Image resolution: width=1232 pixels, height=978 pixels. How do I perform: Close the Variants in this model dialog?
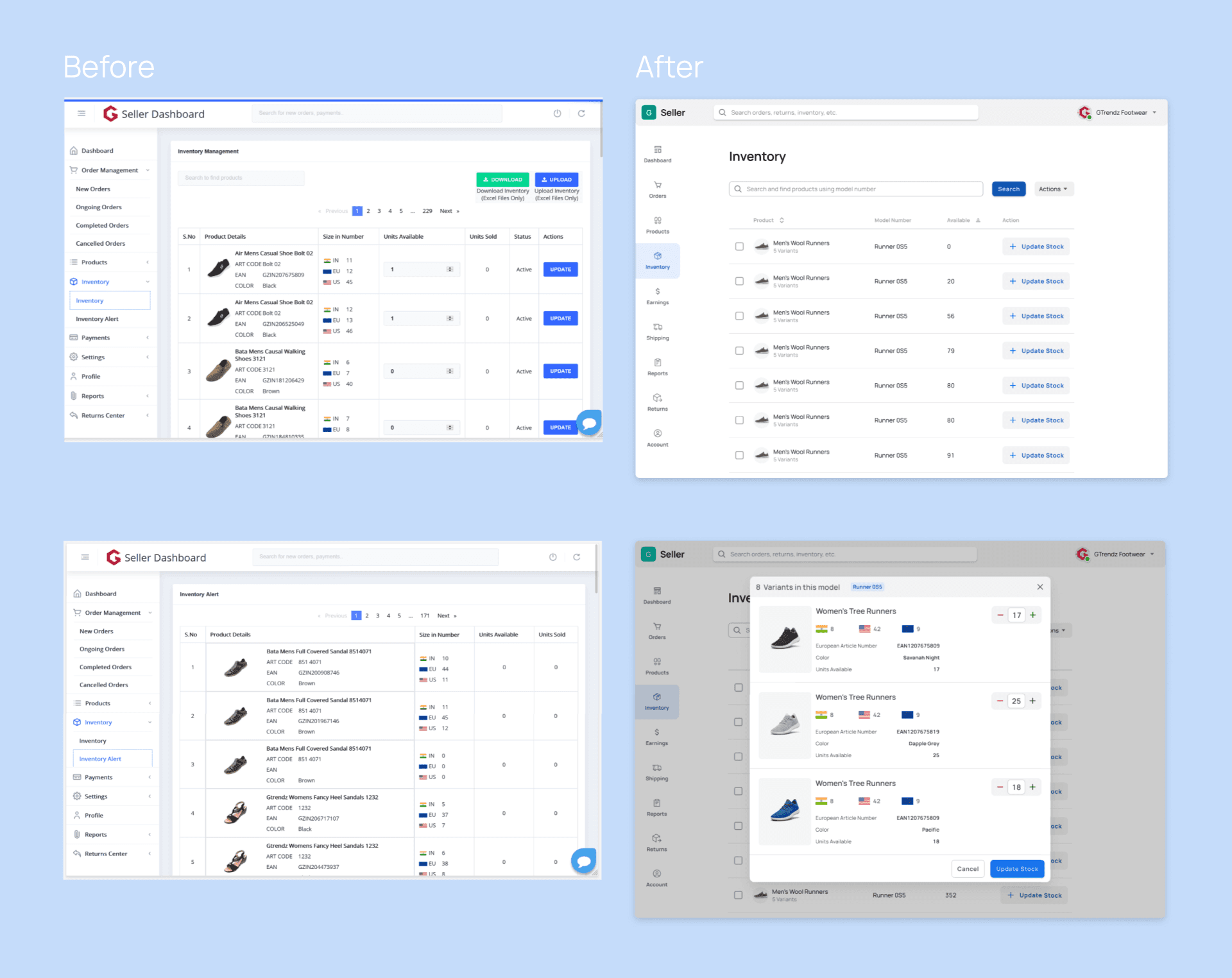(1040, 587)
